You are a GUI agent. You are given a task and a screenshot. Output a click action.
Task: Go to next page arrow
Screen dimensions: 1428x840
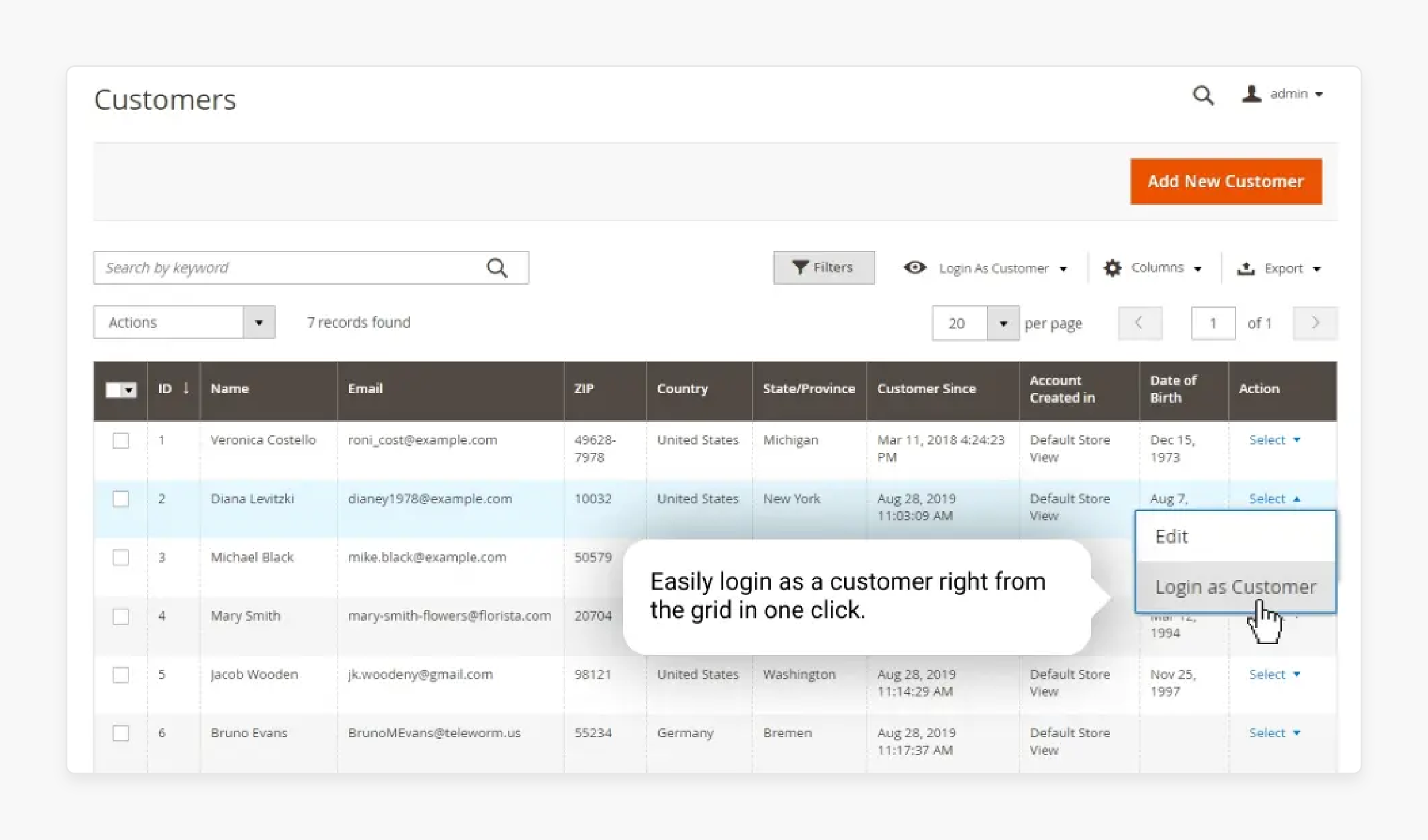pyautogui.click(x=1314, y=323)
